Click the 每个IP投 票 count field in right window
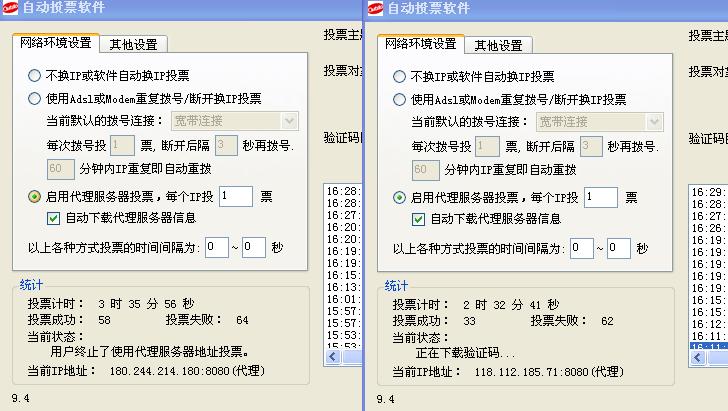Image resolution: width=728 pixels, height=411 pixels. pyautogui.click(x=600, y=197)
